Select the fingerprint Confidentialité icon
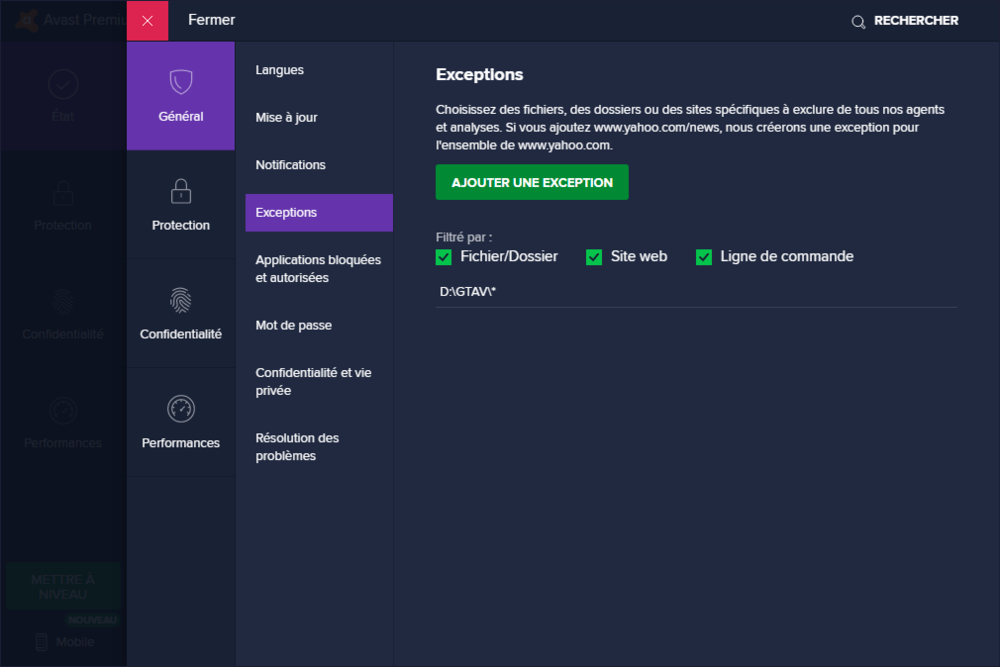 [181, 300]
